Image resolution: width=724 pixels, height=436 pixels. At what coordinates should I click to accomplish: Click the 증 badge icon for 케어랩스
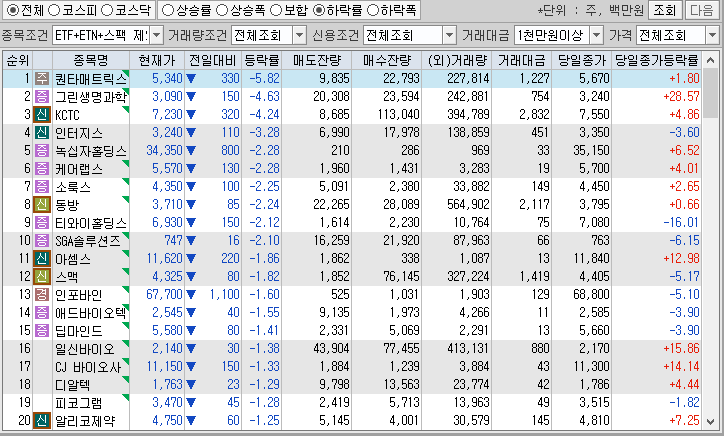(x=42, y=169)
